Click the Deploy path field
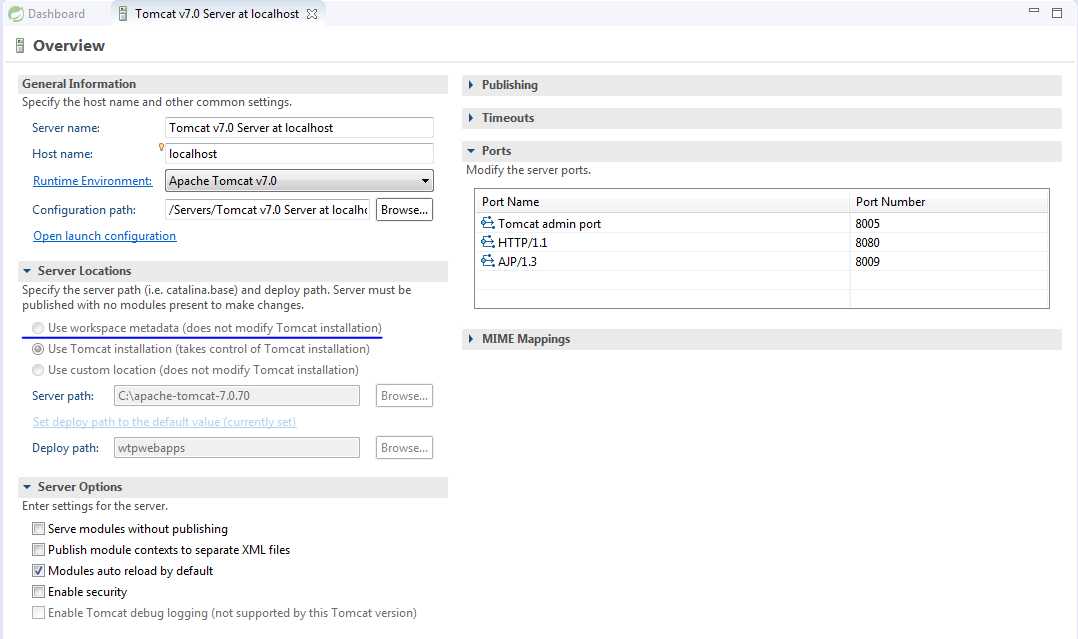The image size is (1078, 639). (x=236, y=448)
